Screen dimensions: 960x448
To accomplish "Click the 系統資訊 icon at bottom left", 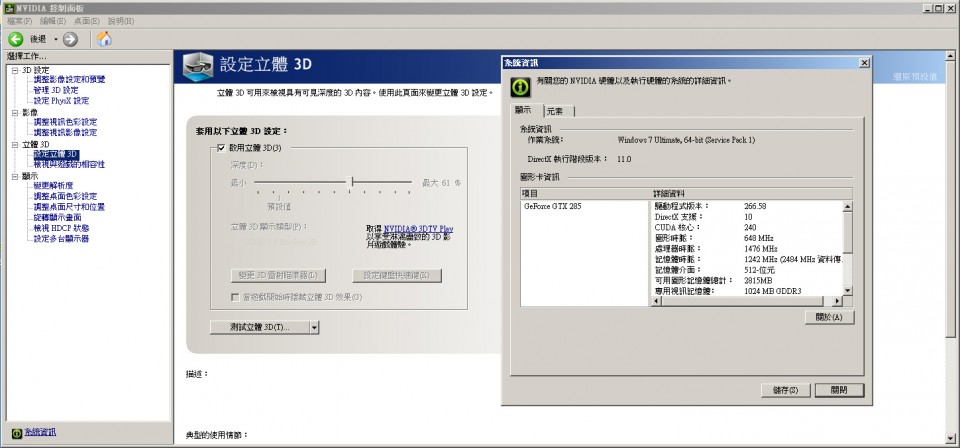I will (x=17, y=433).
